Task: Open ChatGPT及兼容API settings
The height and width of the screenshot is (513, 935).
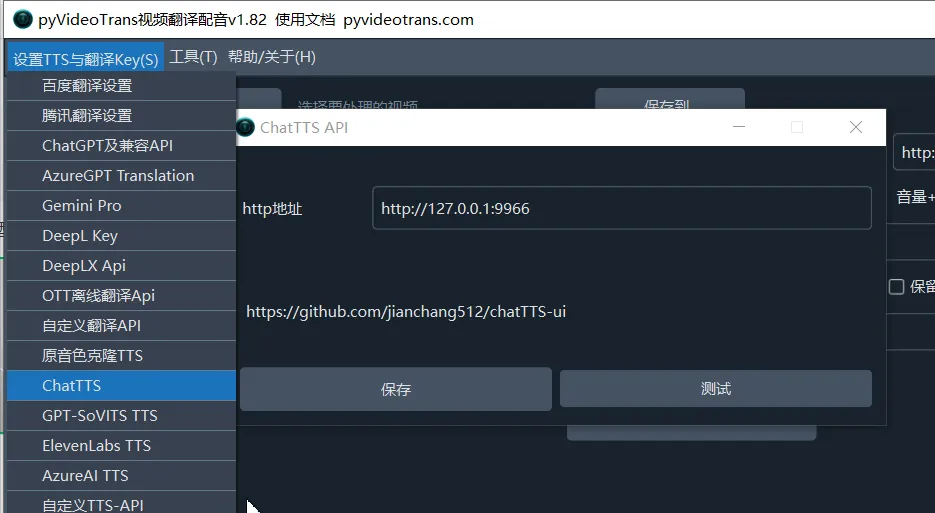Action: 107,146
